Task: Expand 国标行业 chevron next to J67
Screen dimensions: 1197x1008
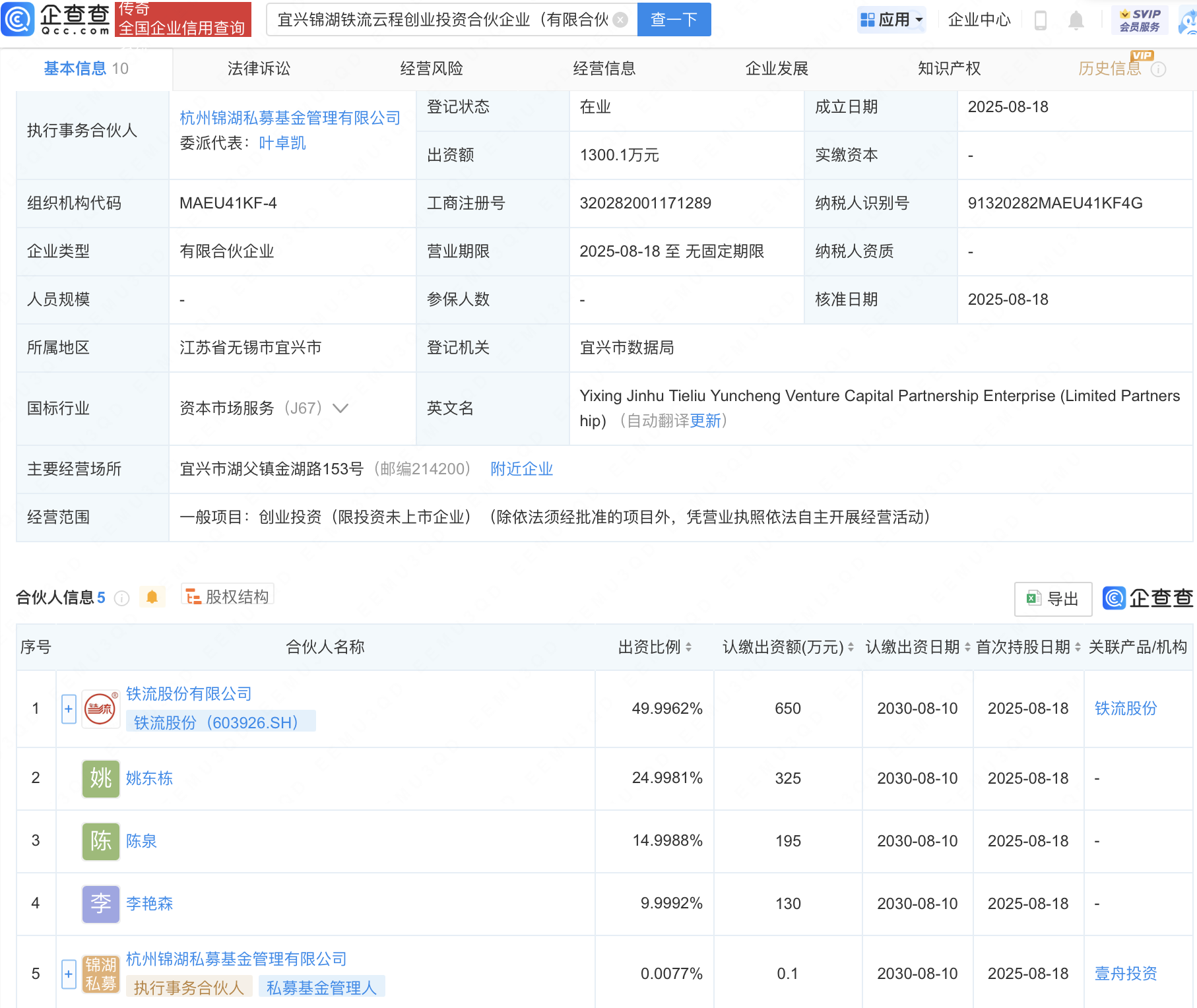Action: coord(340,408)
